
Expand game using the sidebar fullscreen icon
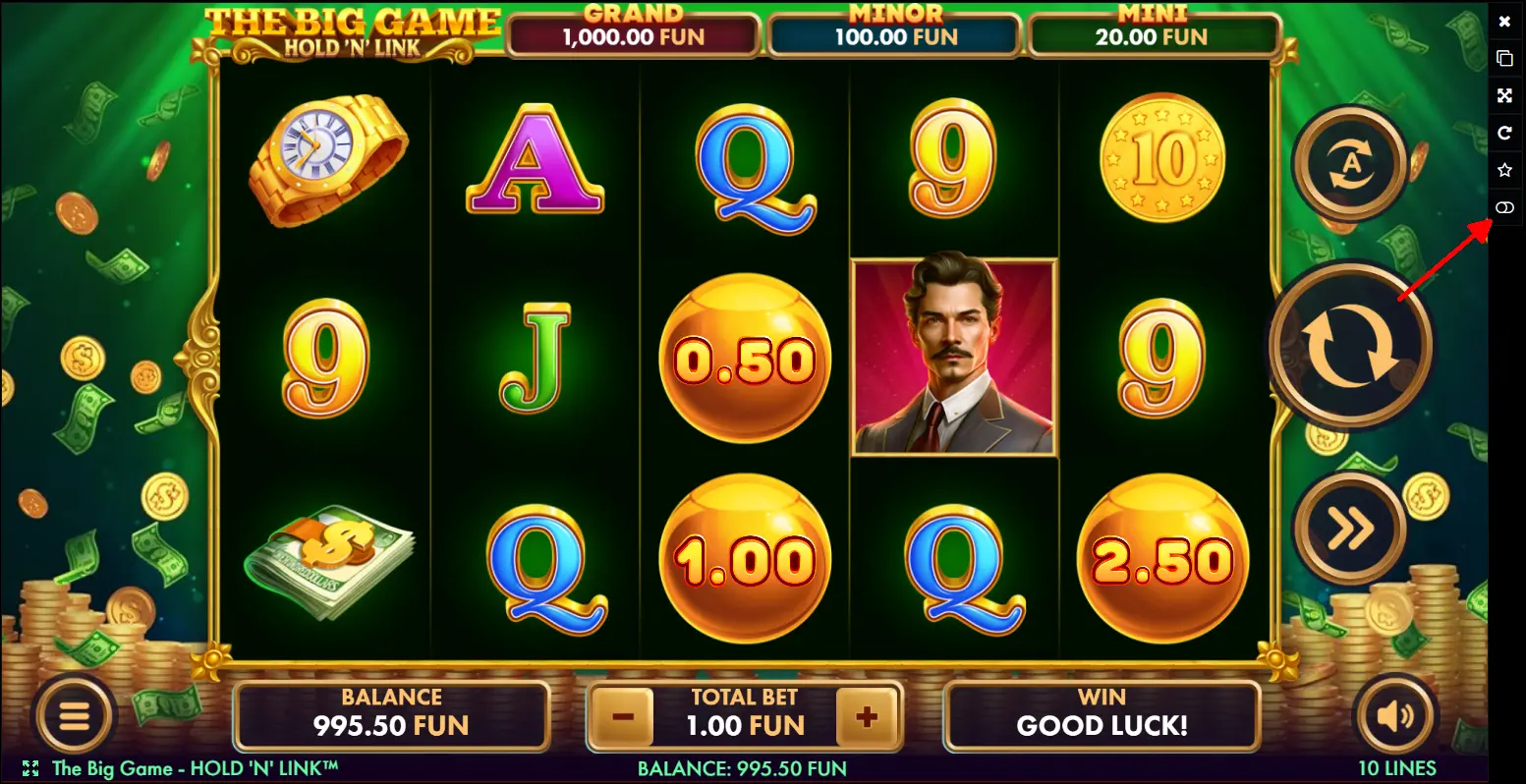(x=1504, y=95)
